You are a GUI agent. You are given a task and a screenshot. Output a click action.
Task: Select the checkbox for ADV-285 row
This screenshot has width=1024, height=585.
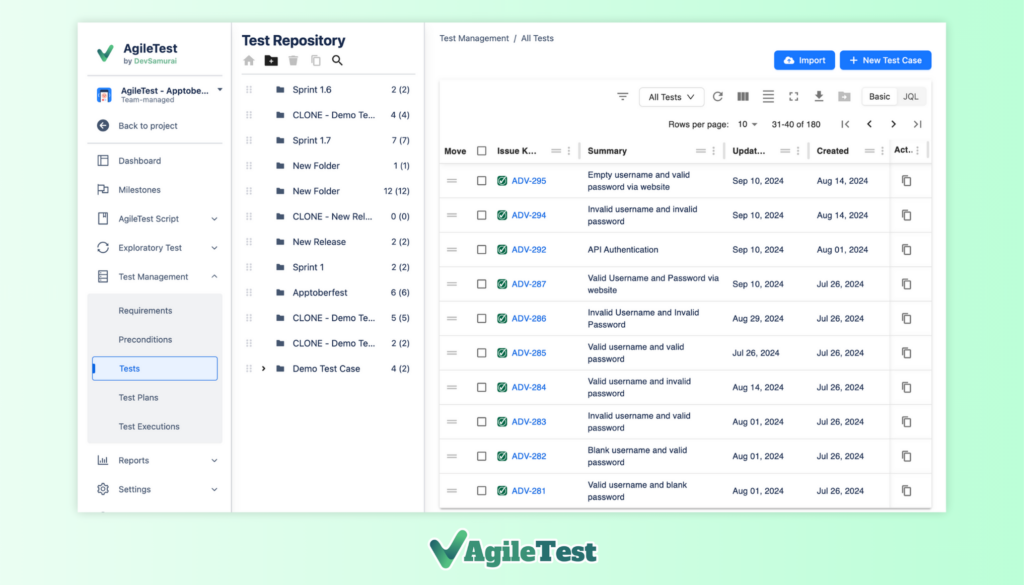pos(481,353)
